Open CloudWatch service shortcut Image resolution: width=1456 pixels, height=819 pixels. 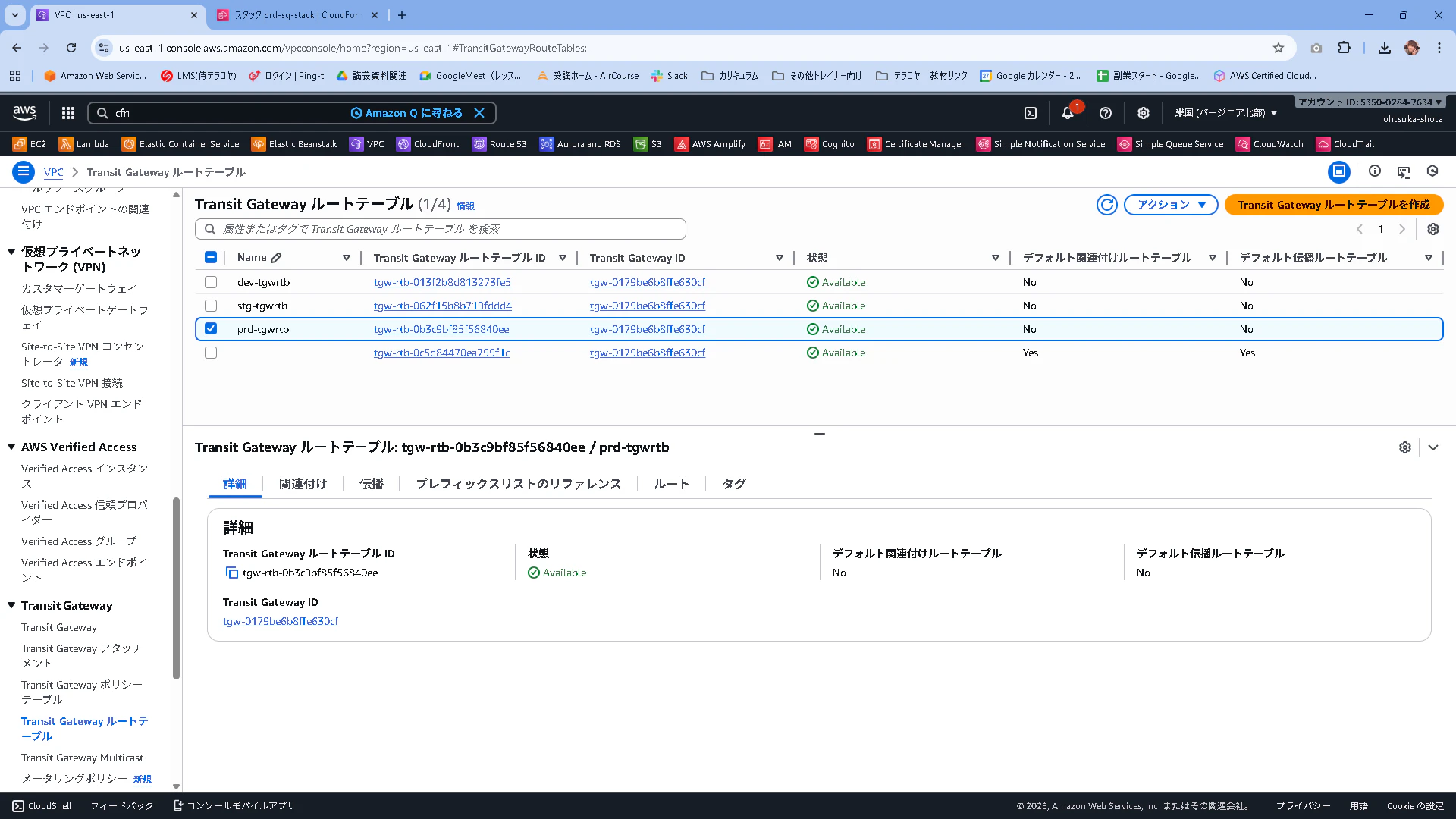(x=1269, y=144)
